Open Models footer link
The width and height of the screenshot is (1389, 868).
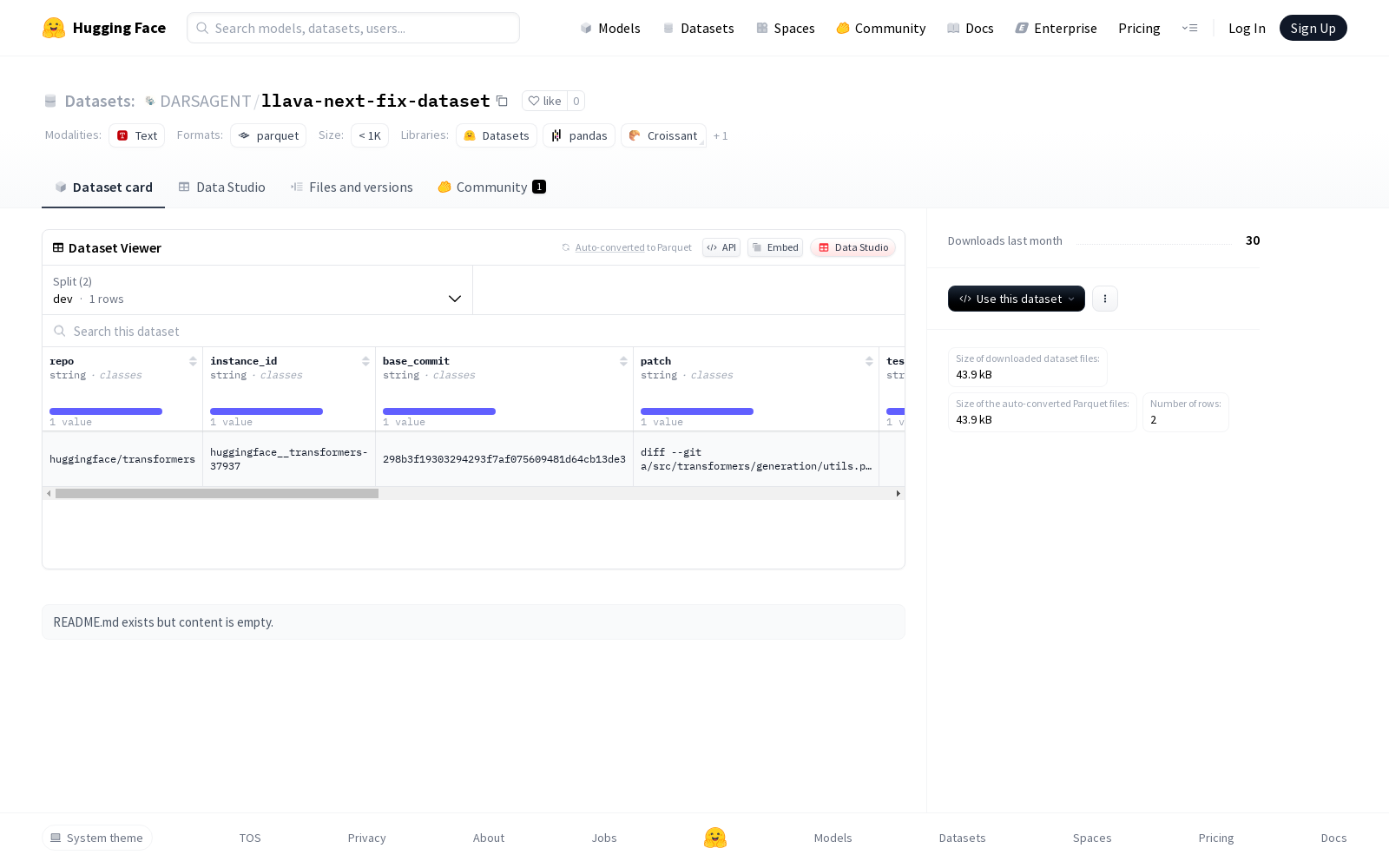coord(833,838)
